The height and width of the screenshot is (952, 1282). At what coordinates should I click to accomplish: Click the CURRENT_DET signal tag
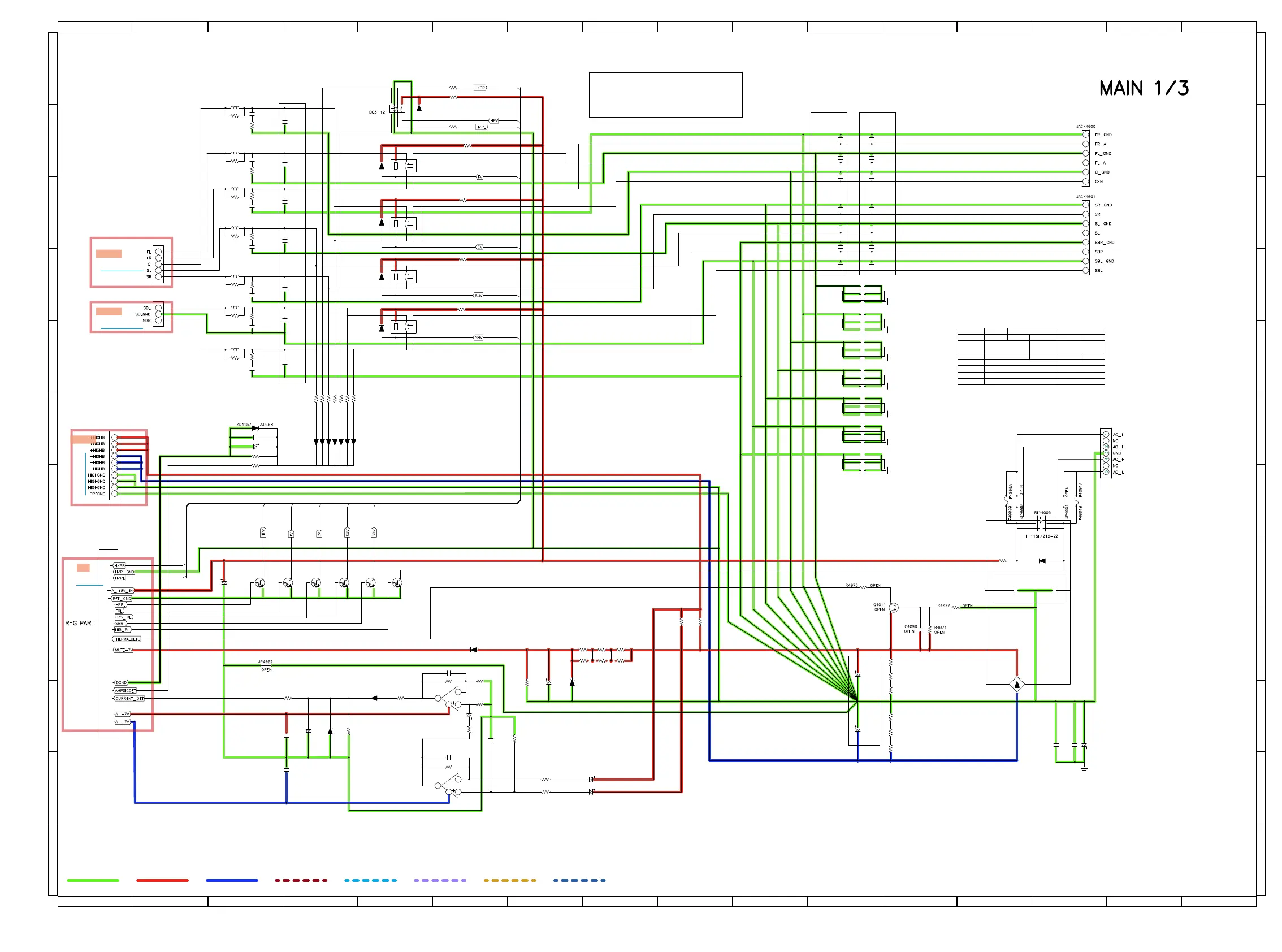(x=129, y=698)
